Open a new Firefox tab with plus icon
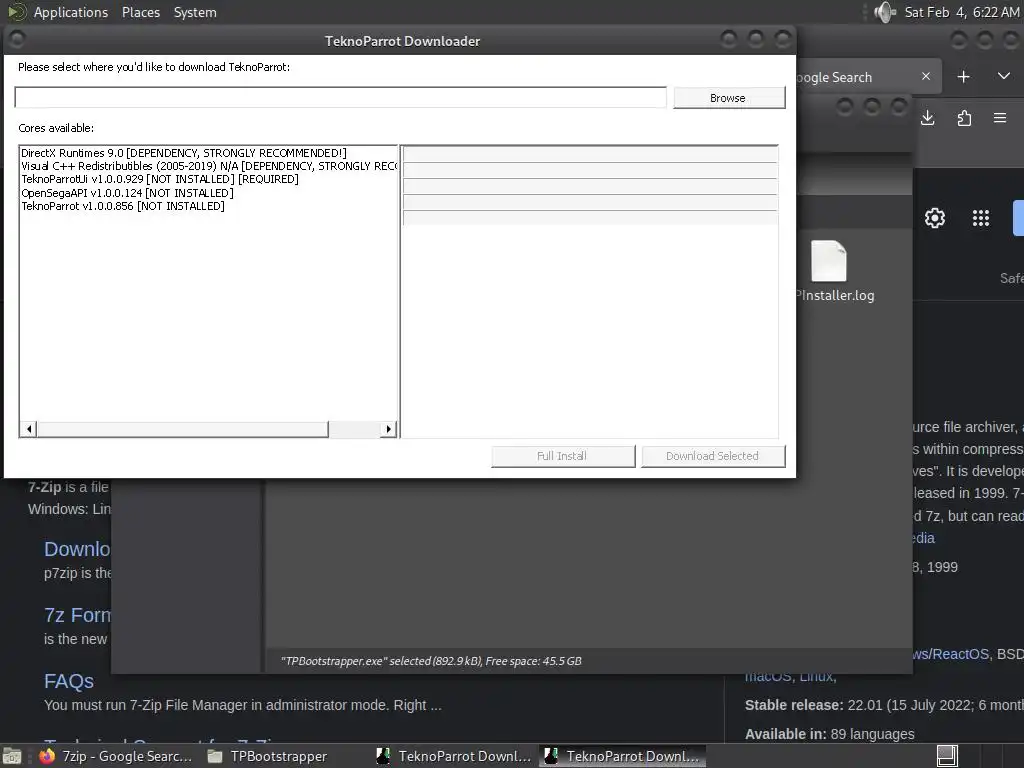 tap(963, 77)
